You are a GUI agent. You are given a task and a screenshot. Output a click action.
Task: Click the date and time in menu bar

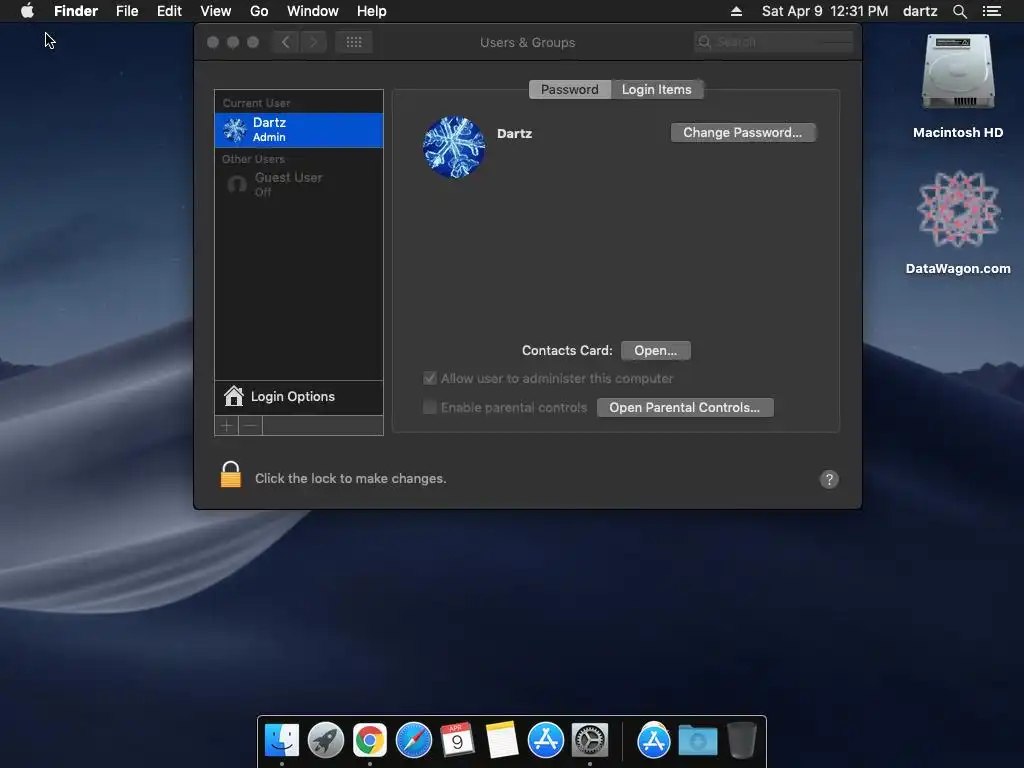825,11
